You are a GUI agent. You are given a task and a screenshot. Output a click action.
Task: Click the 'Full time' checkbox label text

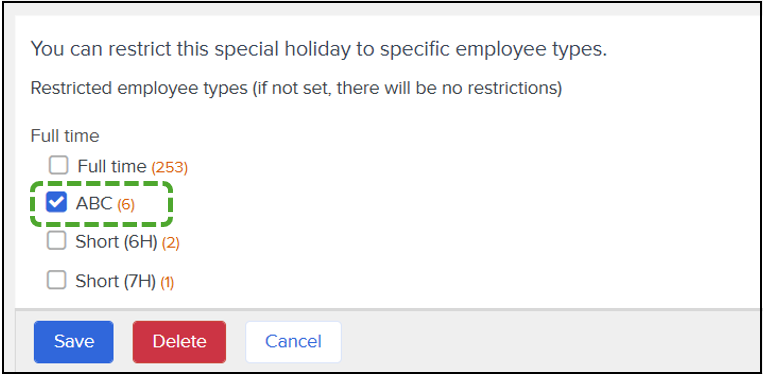pos(112,167)
